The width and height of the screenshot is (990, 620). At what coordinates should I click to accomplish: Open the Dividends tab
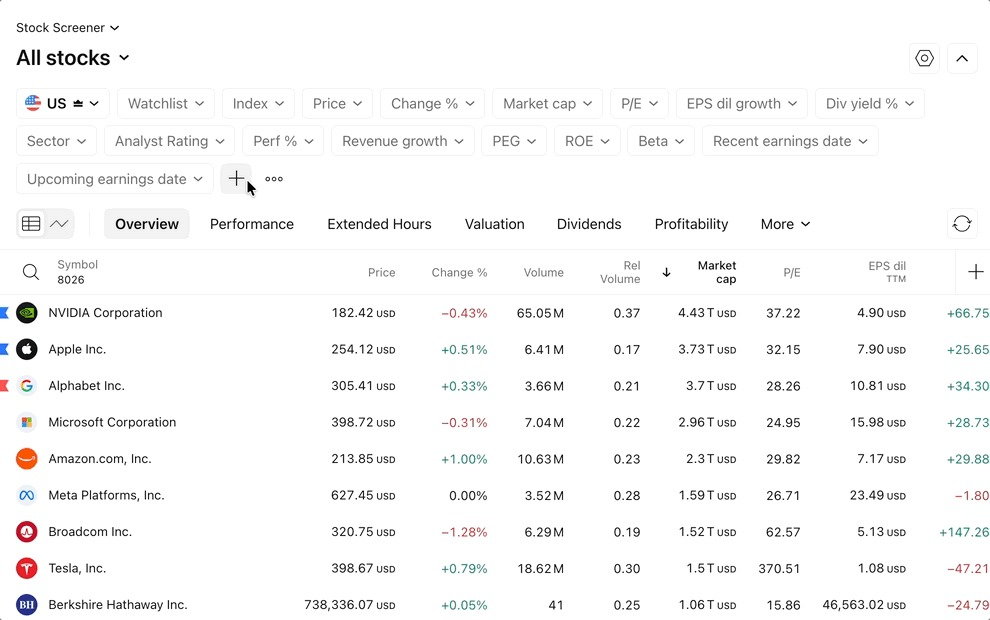point(589,224)
